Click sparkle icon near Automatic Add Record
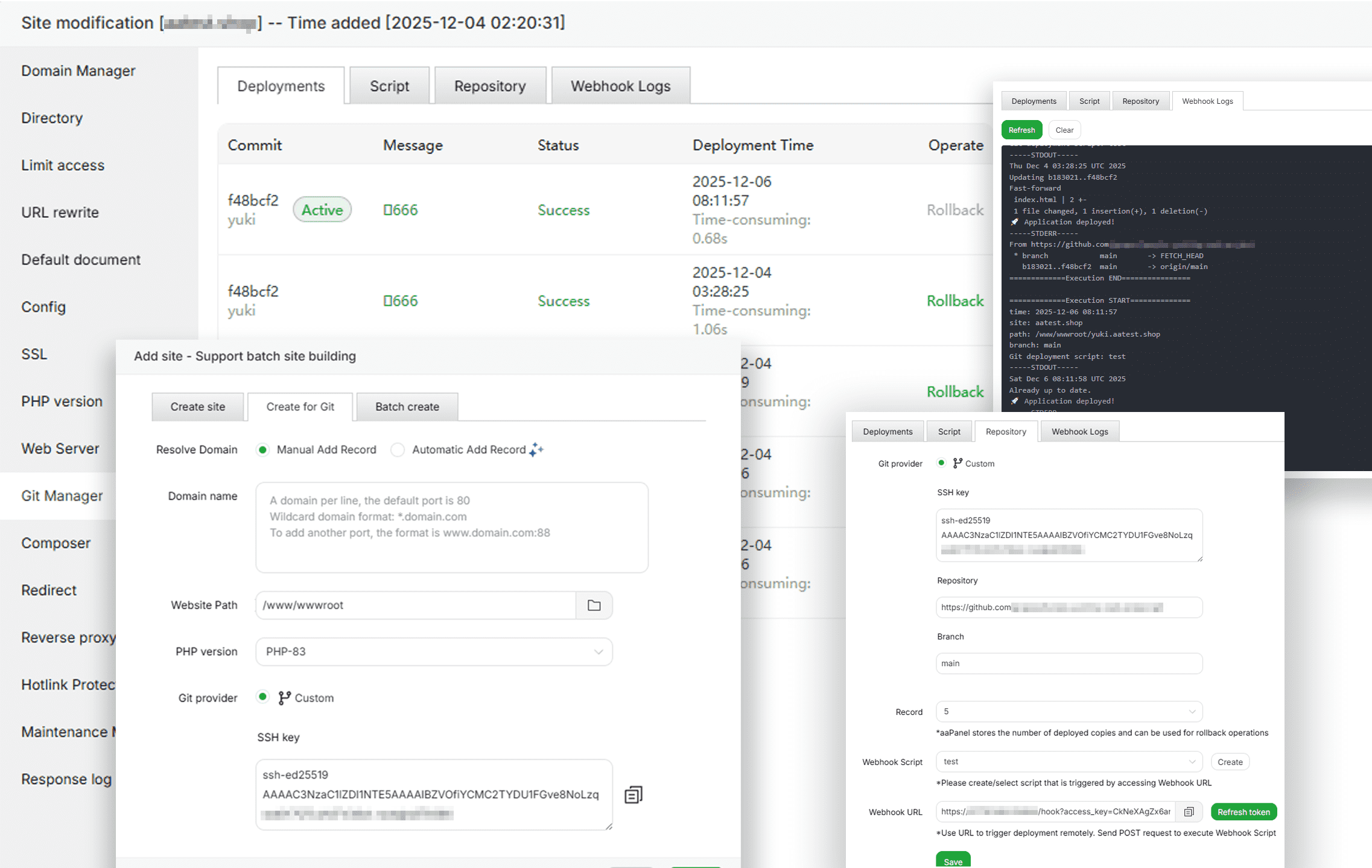Screen dimensions: 1372x868 536,449
